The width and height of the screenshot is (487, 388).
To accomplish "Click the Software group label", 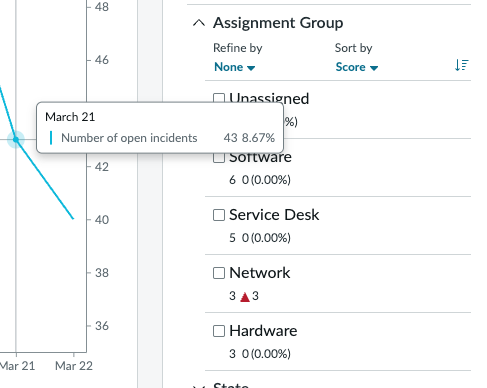I will click(260, 158).
